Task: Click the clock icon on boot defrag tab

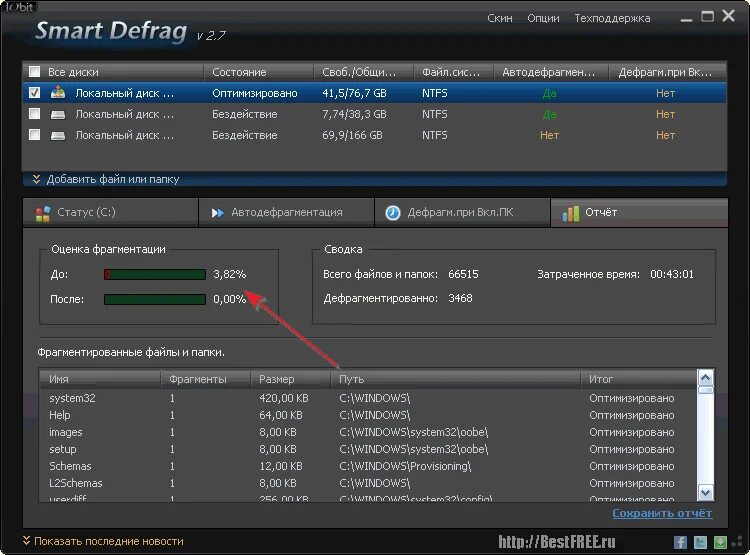Action: (x=393, y=213)
